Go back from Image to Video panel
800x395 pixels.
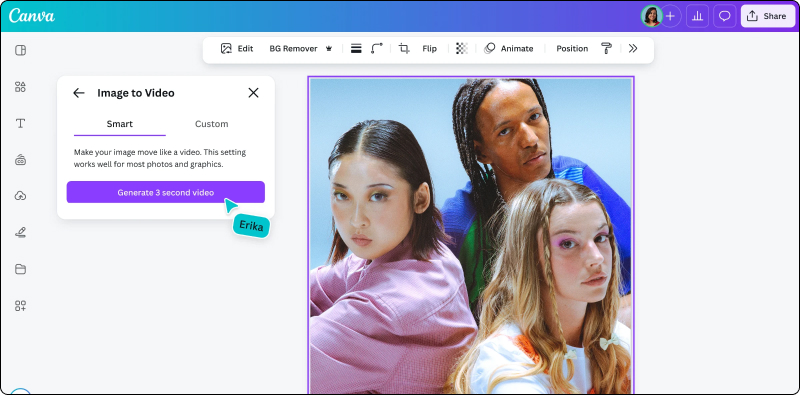click(79, 93)
